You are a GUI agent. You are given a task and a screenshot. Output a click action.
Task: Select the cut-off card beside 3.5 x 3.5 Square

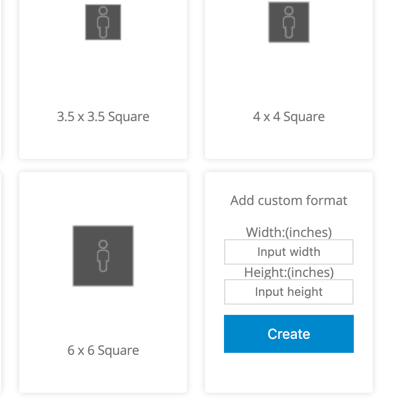click(1, 79)
